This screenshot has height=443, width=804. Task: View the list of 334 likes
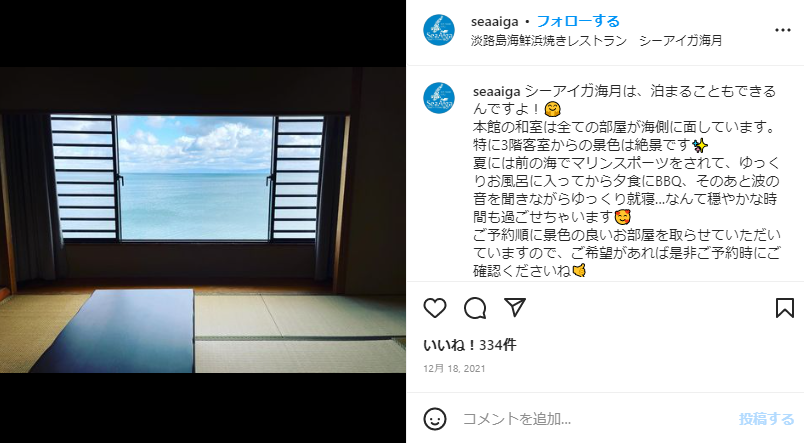point(470,345)
